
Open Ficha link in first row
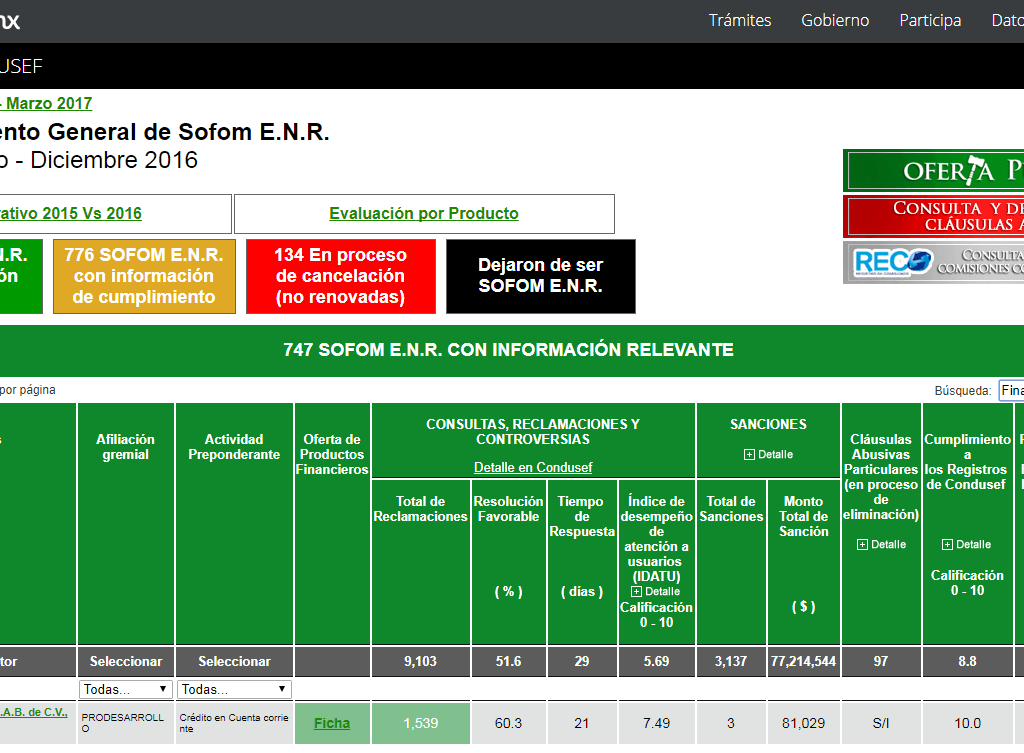pos(332,723)
